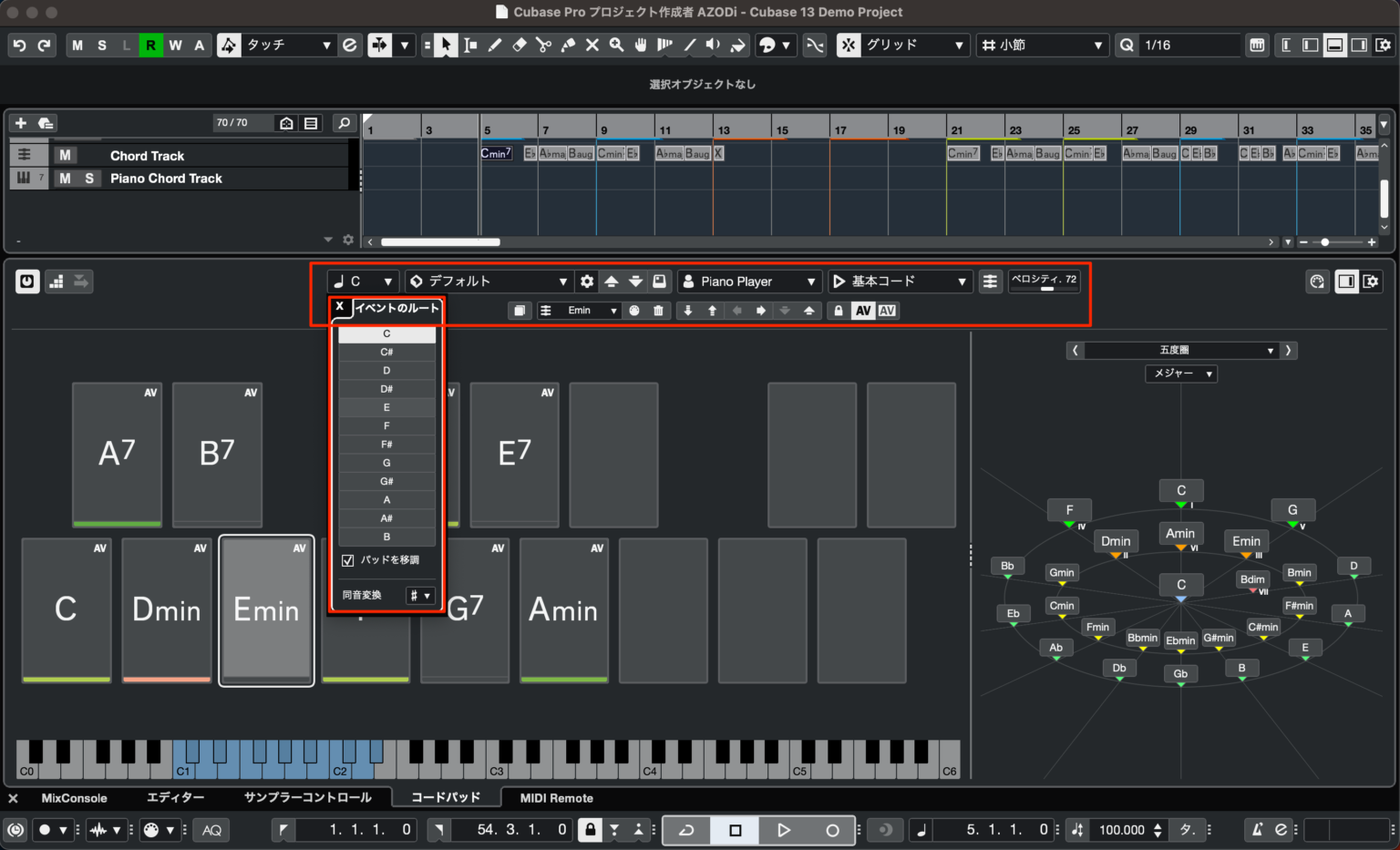The height and width of the screenshot is (850, 1400).
Task: Select the Draw (pencil) tool in the toolbar
Action: (x=496, y=45)
